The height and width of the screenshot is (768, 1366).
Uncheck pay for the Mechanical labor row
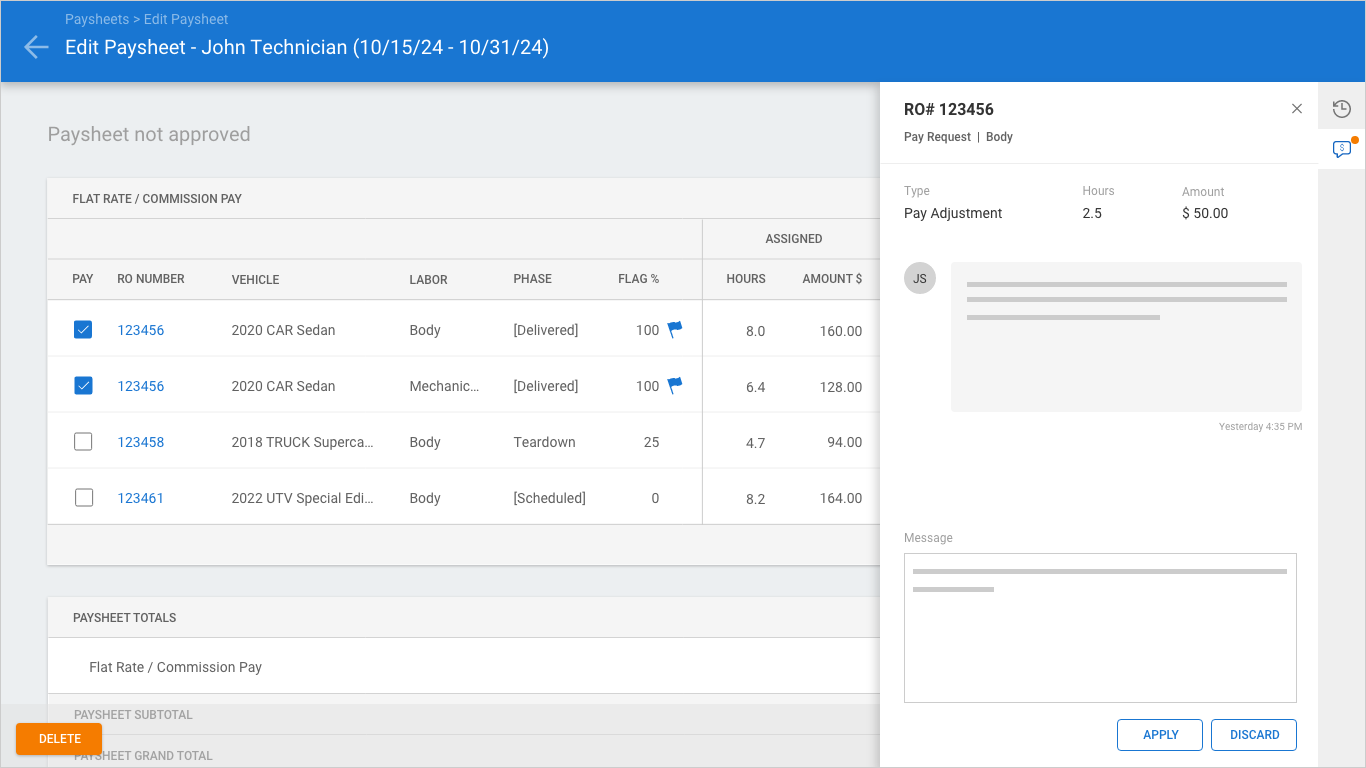83,385
